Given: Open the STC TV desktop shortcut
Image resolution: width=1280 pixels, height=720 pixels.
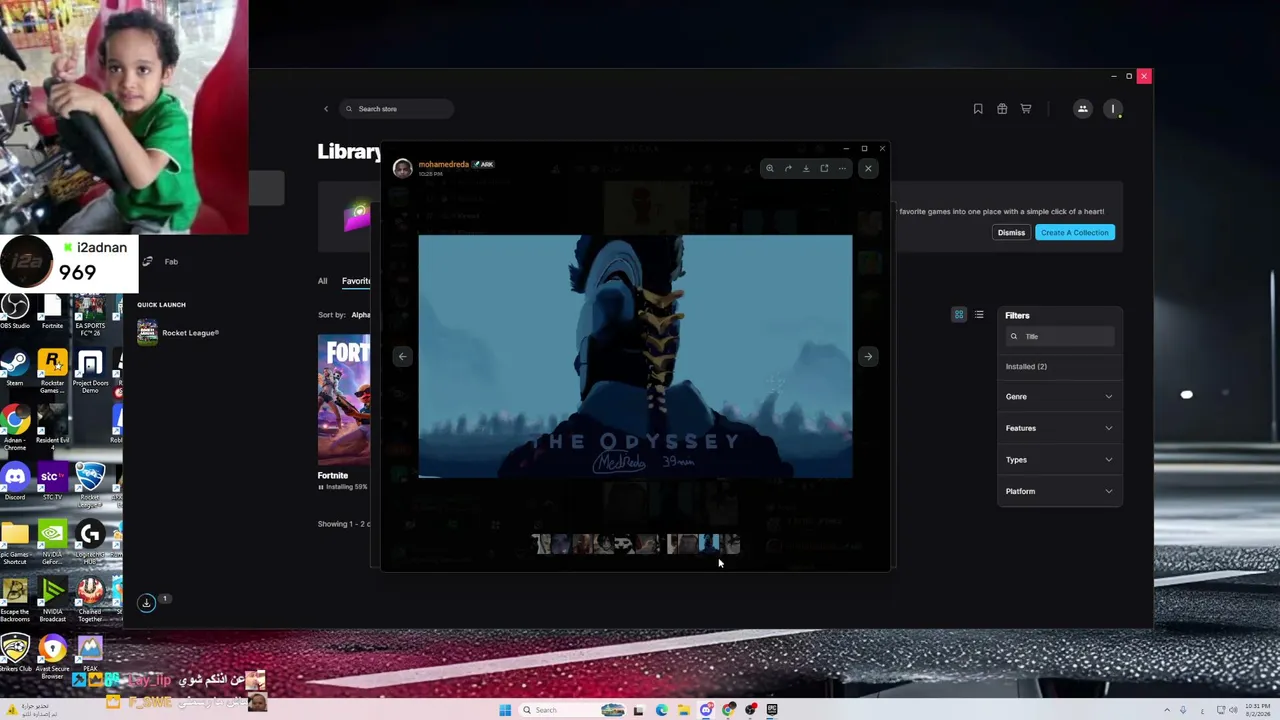Looking at the screenshot, I should click(x=52, y=482).
